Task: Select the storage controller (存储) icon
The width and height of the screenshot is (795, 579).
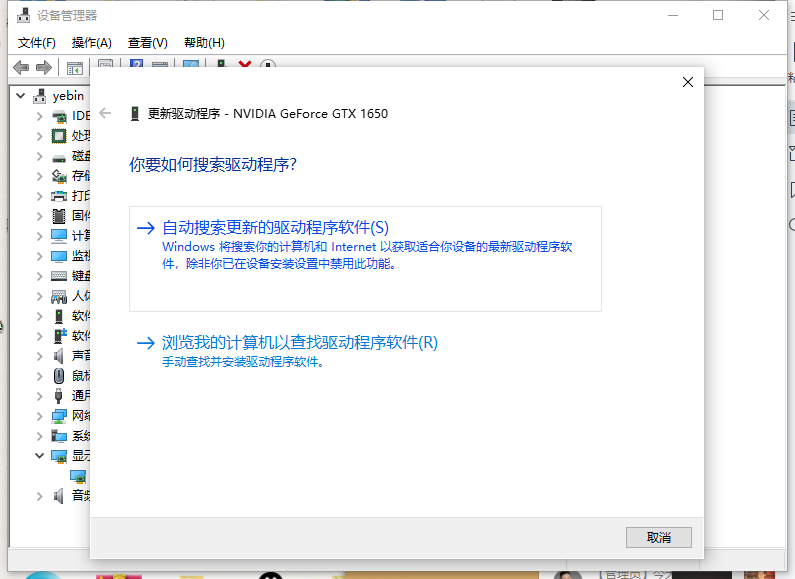Action: click(x=59, y=176)
